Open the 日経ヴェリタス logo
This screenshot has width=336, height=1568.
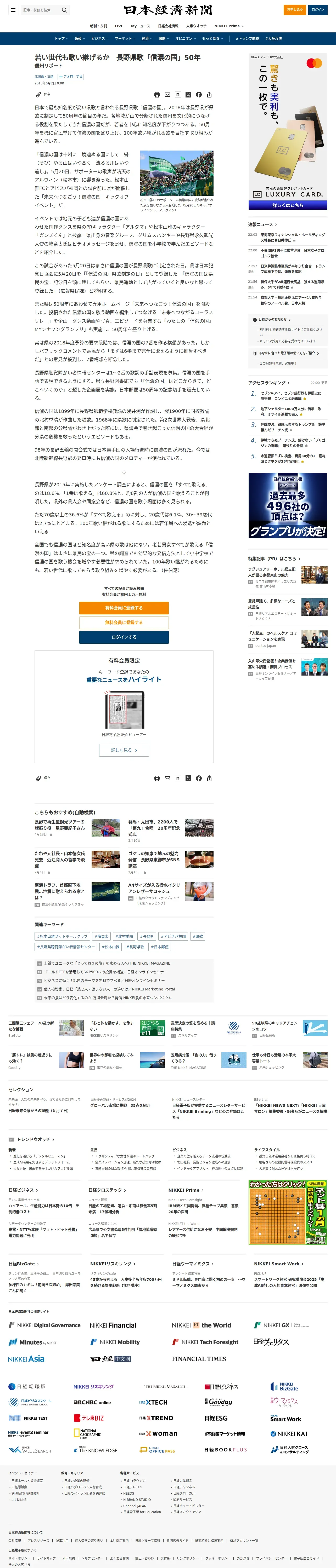click(x=271, y=1342)
